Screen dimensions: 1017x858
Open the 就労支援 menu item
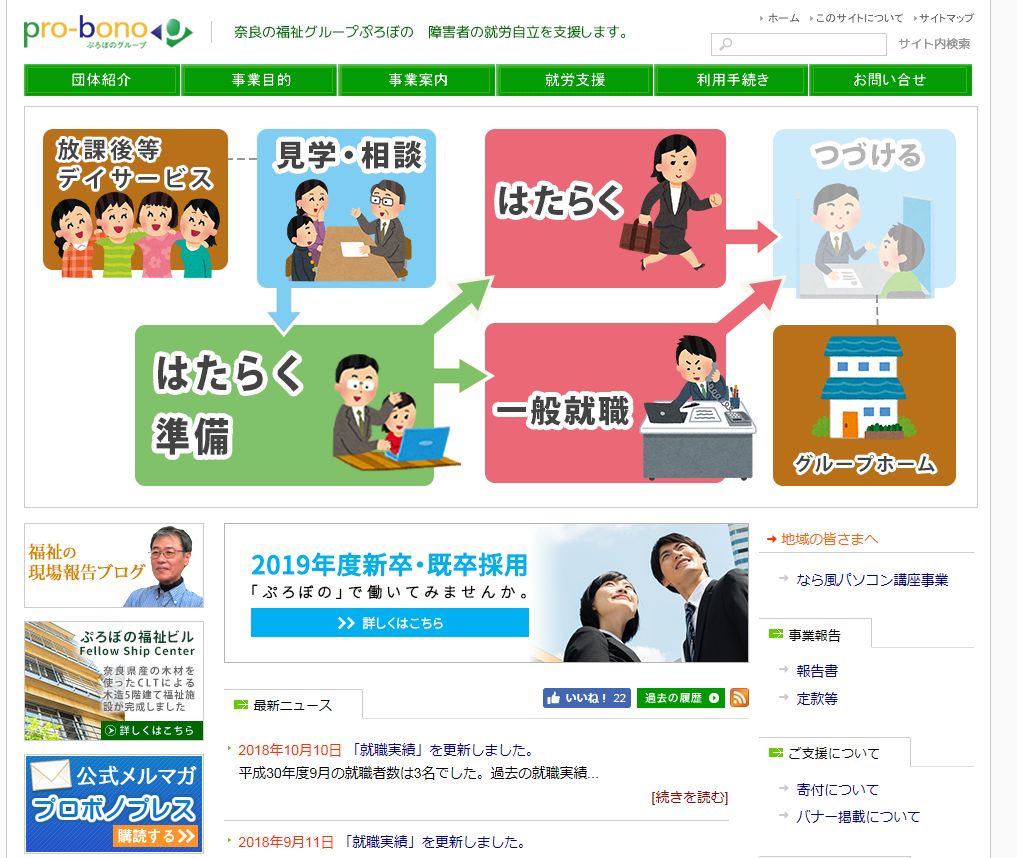(575, 80)
